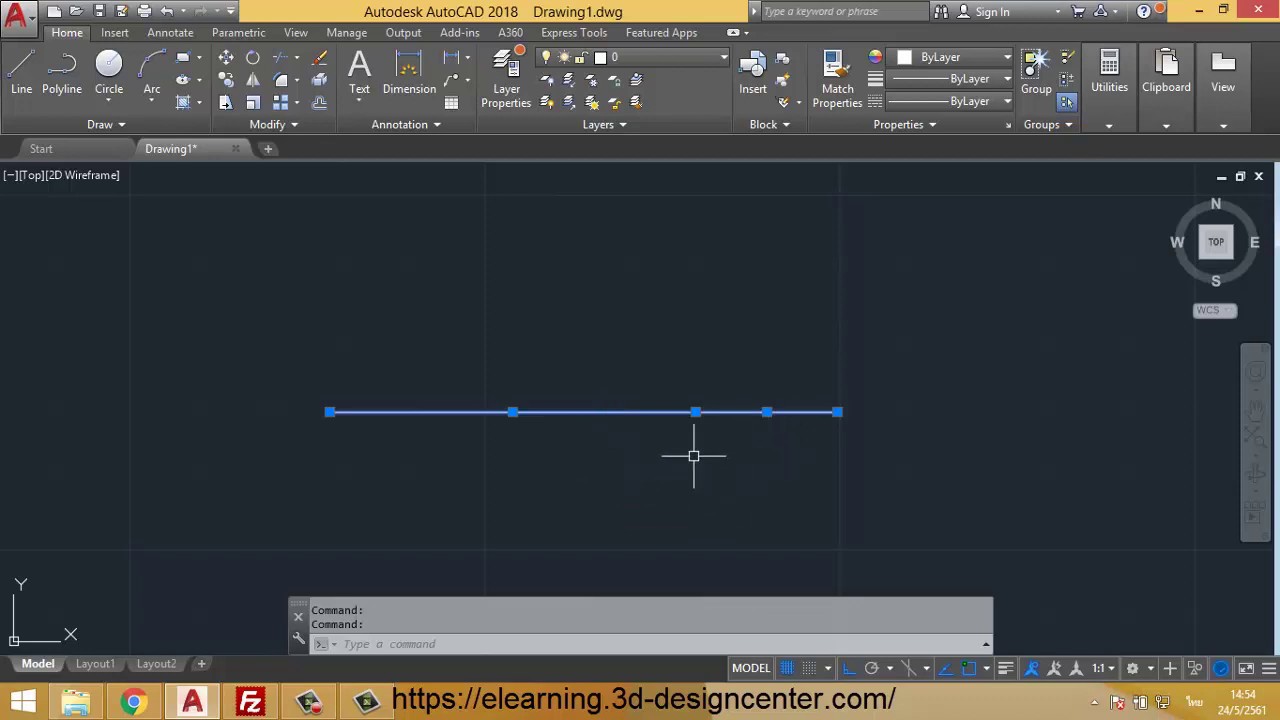Screen dimensions: 1280x720
Task: Pick the Explode tool
Action: (x=319, y=80)
